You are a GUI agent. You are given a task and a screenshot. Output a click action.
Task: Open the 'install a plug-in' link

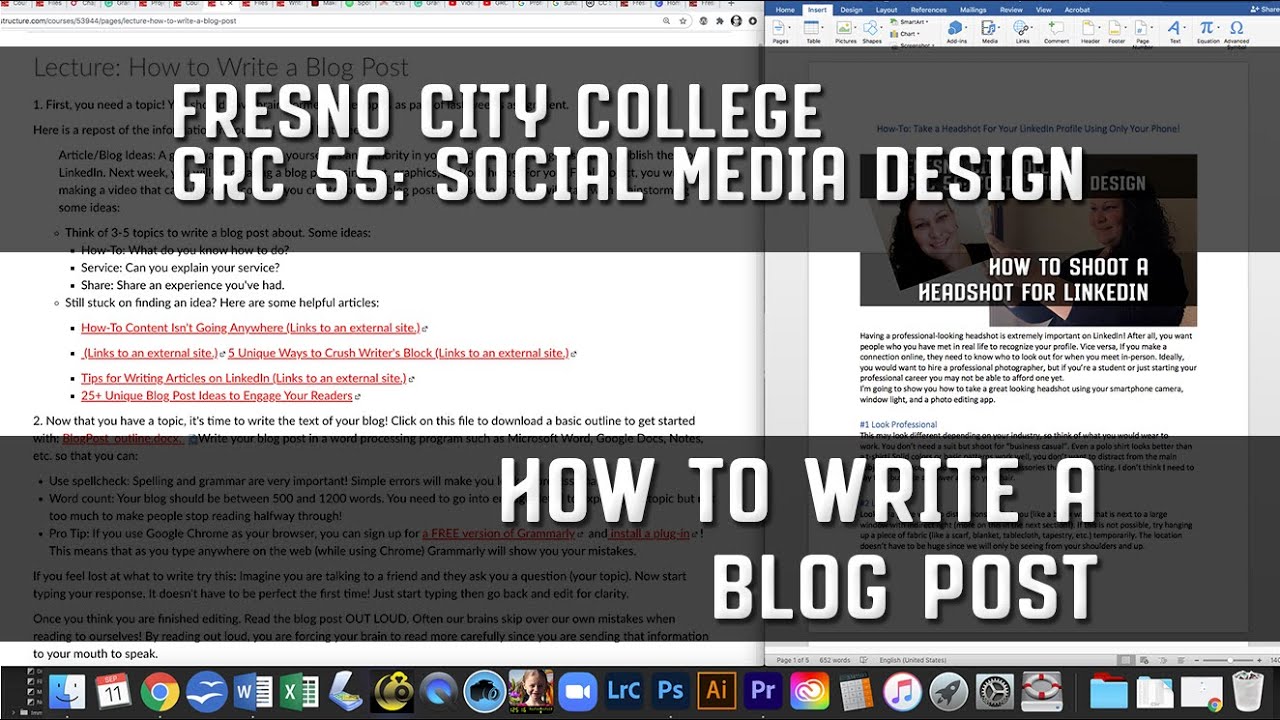tap(650, 533)
